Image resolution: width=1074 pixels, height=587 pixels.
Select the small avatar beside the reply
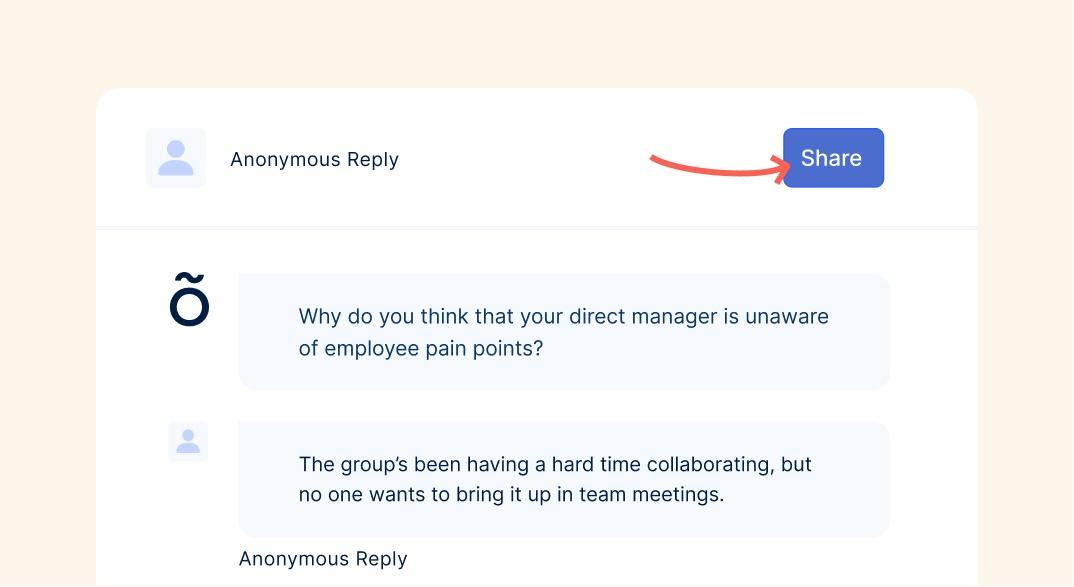click(x=188, y=441)
